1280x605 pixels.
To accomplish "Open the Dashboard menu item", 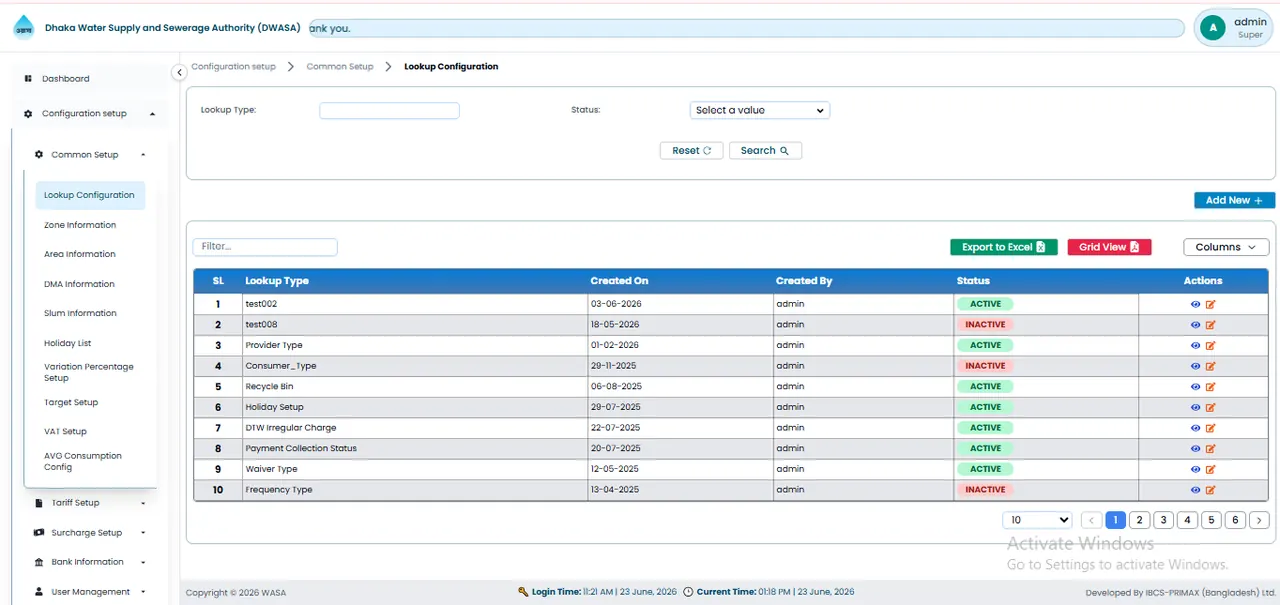I will (x=65, y=78).
